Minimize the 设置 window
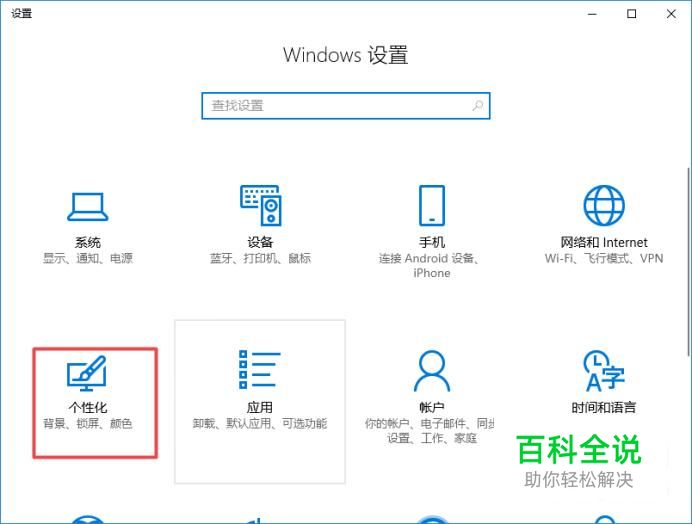 pos(592,14)
